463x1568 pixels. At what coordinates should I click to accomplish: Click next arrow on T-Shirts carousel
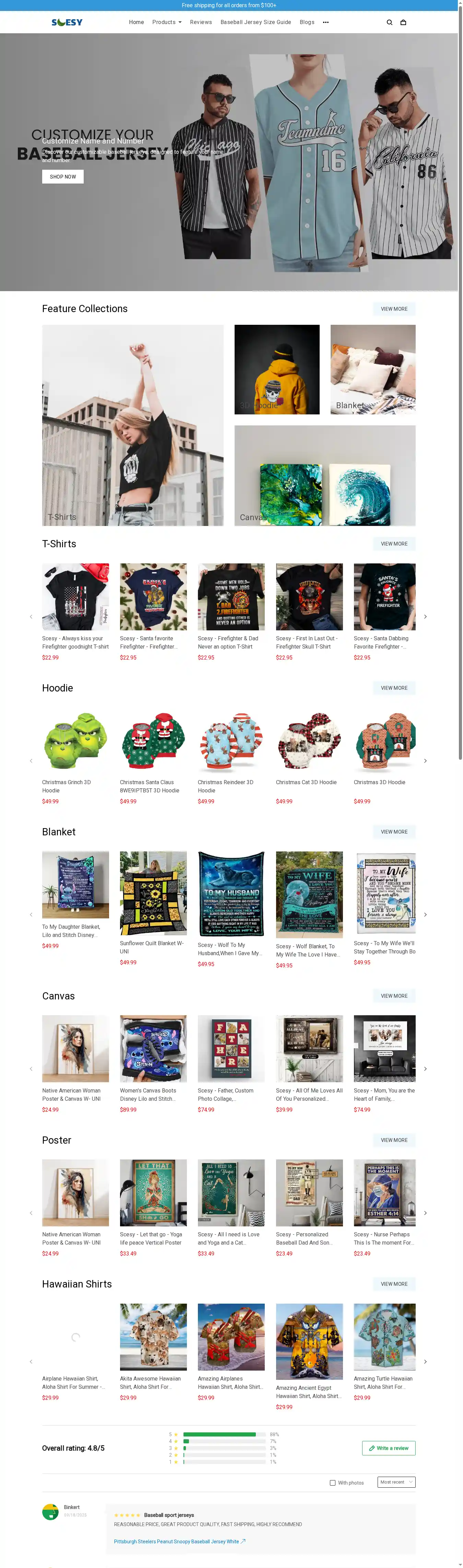(425, 617)
